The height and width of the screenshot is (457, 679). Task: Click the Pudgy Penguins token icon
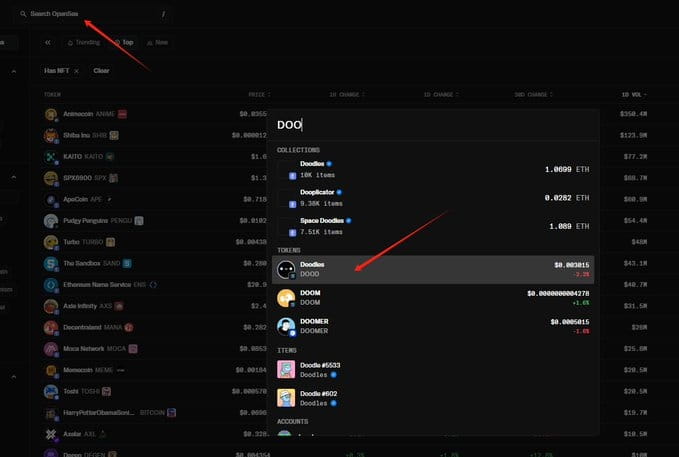[x=51, y=221]
